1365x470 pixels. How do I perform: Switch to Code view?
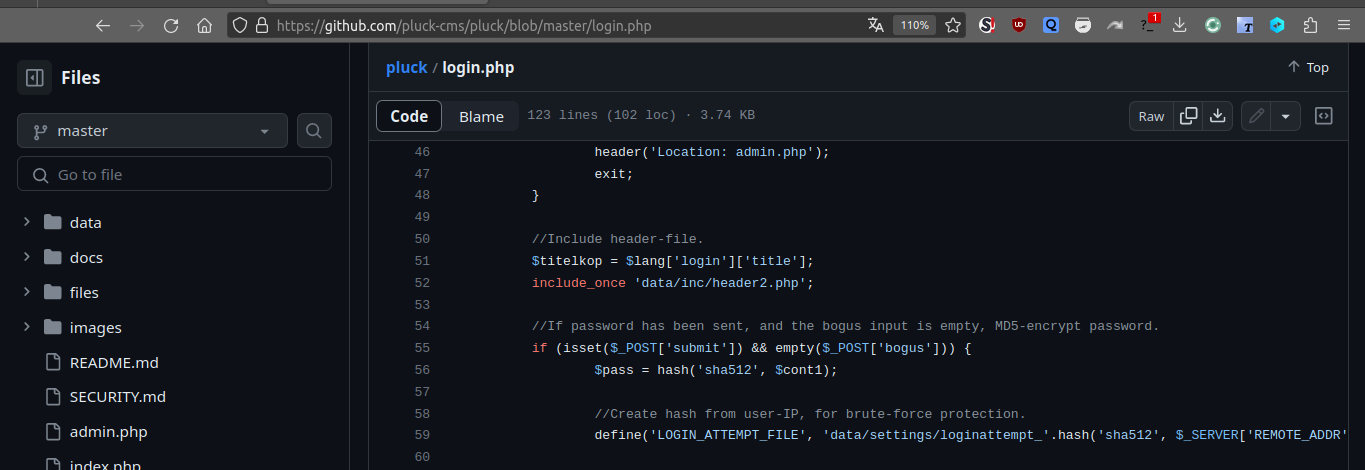[409, 116]
